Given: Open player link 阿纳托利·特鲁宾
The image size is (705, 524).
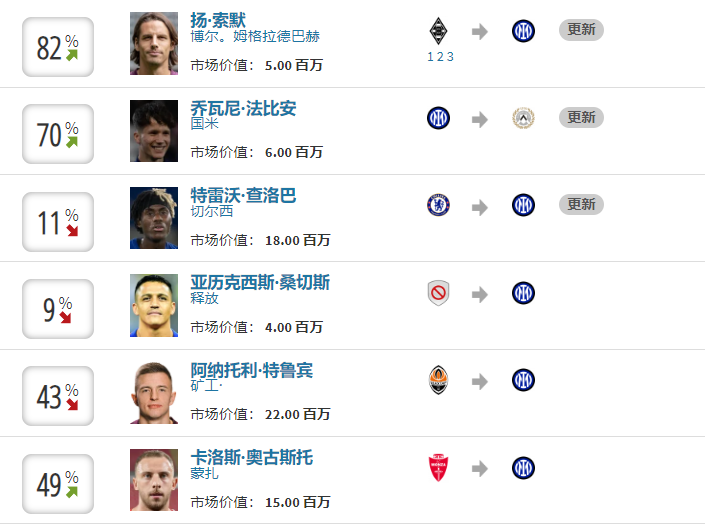Looking at the screenshot, I should tap(251, 370).
